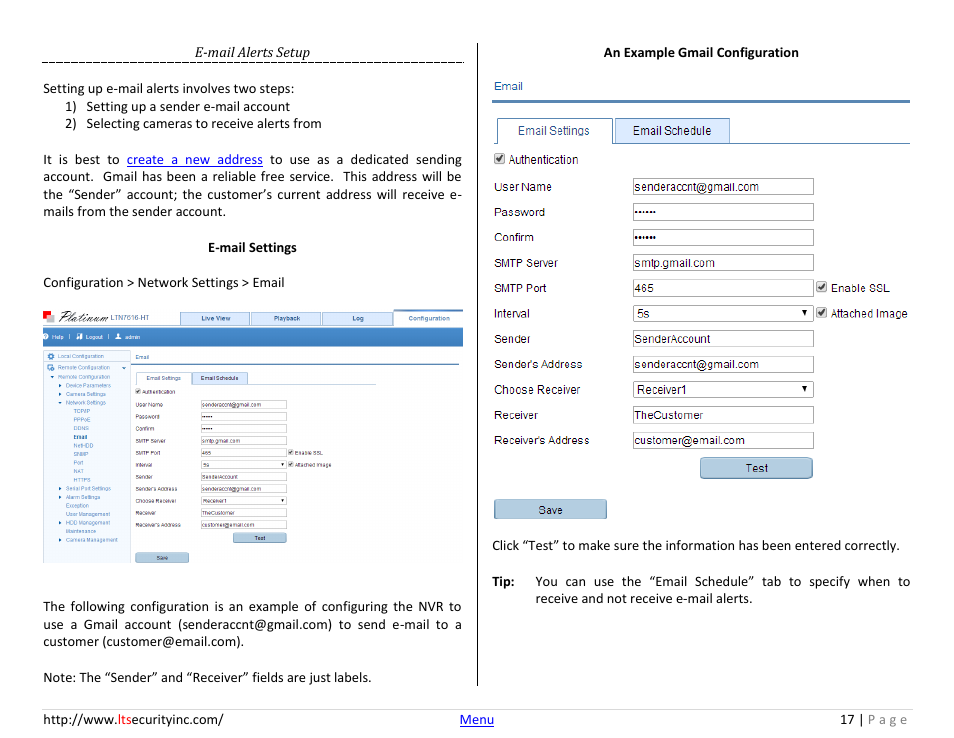Toggle small Authentication checkbox in NVR screenshot

point(138,391)
